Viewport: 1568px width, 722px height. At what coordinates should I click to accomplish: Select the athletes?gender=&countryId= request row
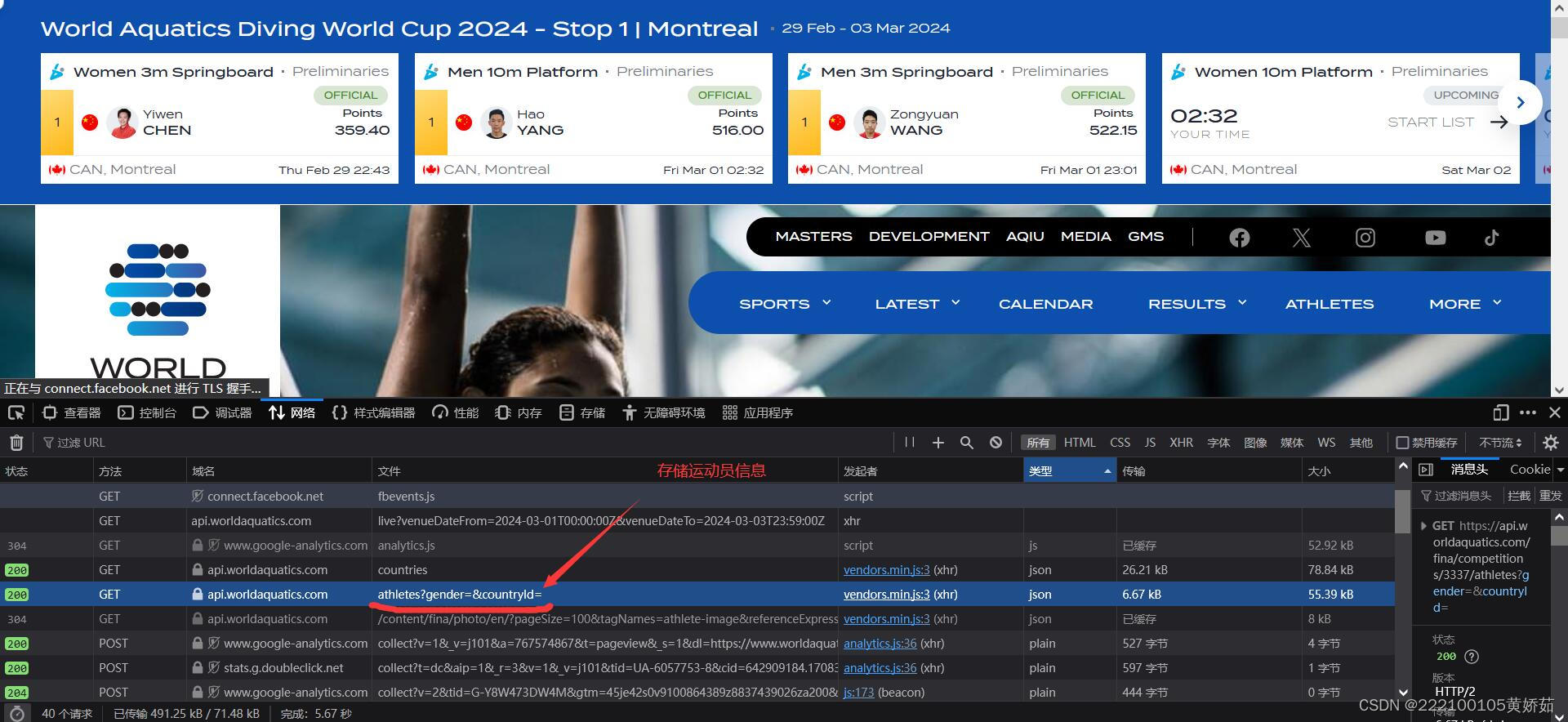tap(697, 595)
